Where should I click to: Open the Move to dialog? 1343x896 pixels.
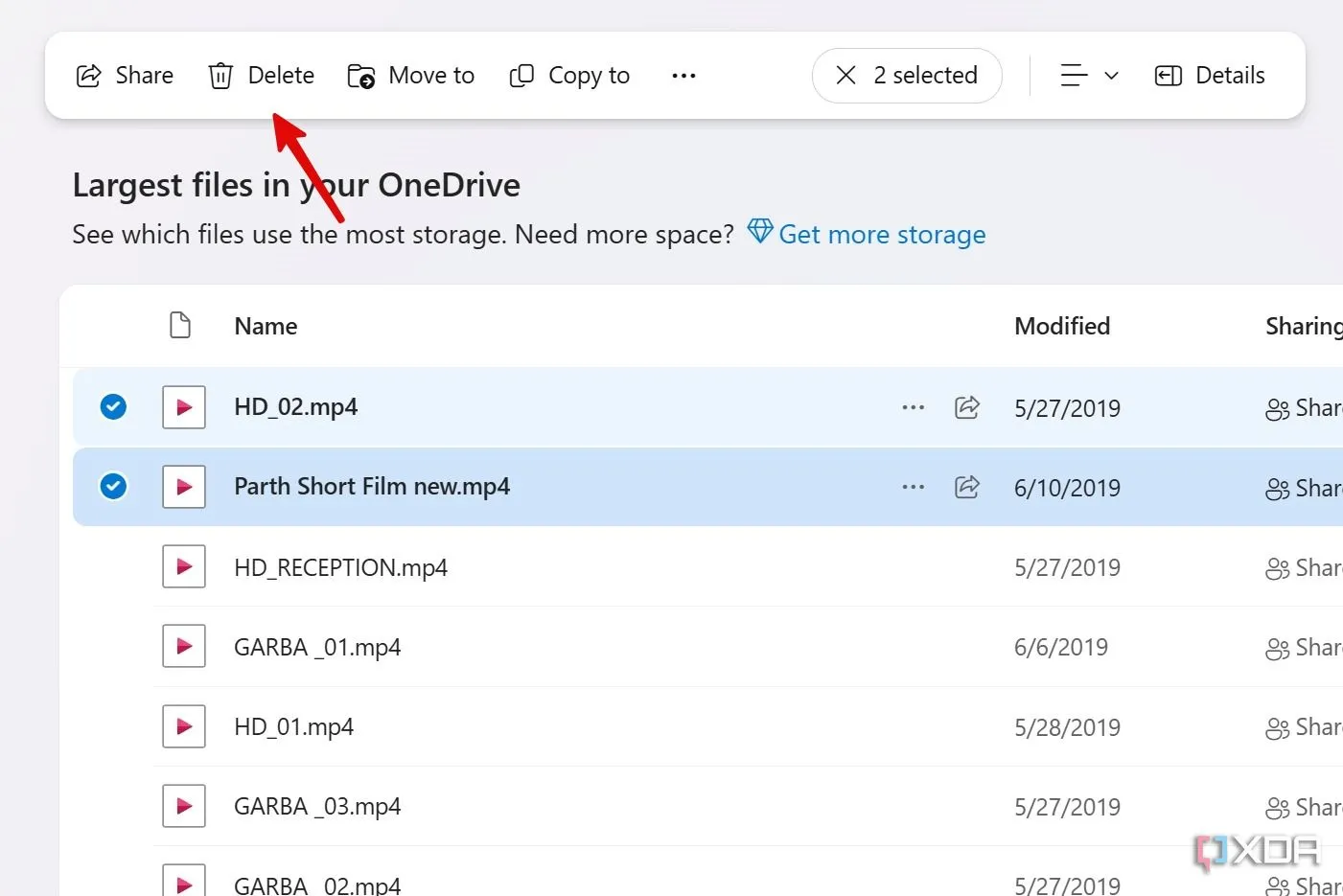[410, 76]
